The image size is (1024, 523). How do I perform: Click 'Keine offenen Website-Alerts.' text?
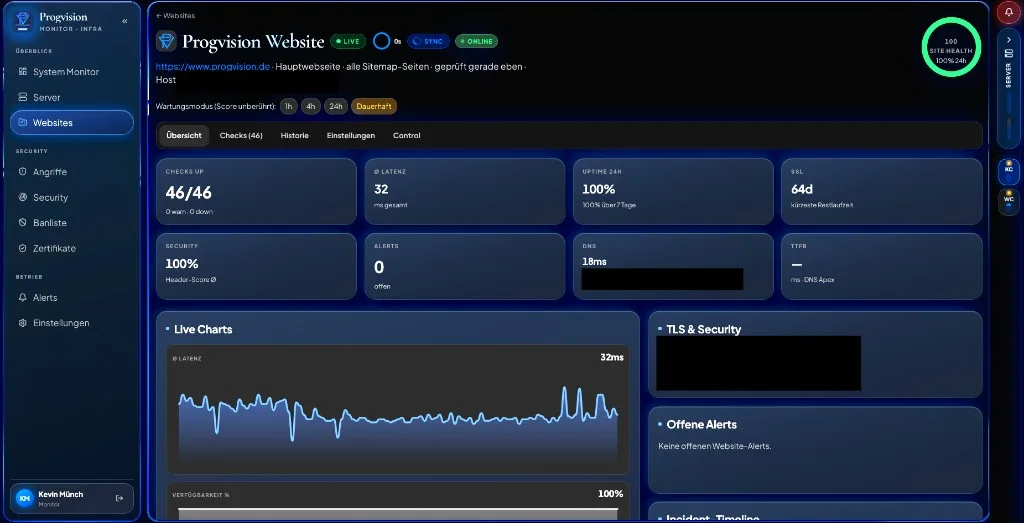[x=714, y=446]
